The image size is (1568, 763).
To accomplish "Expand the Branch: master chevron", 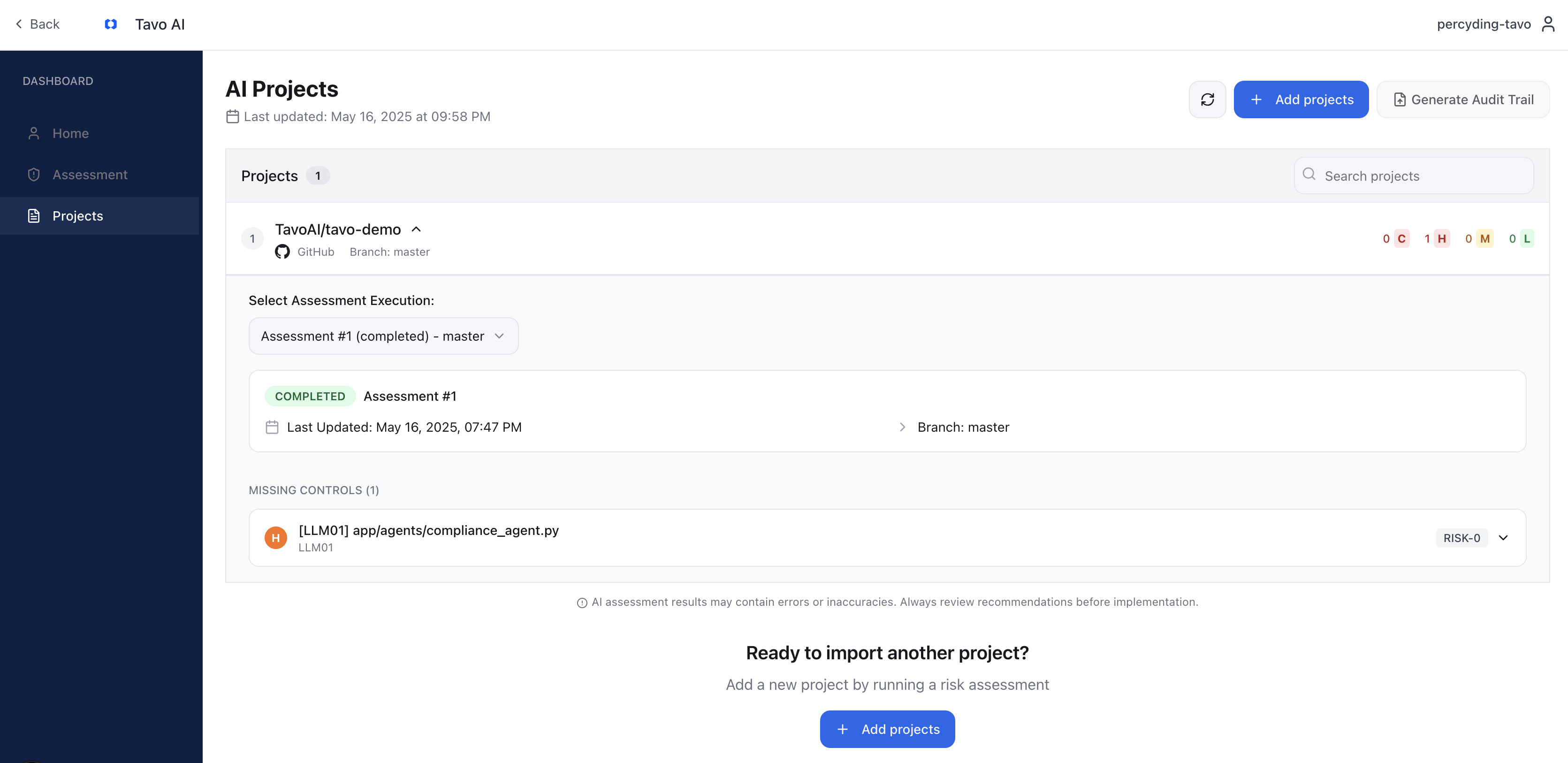I will [x=902, y=427].
